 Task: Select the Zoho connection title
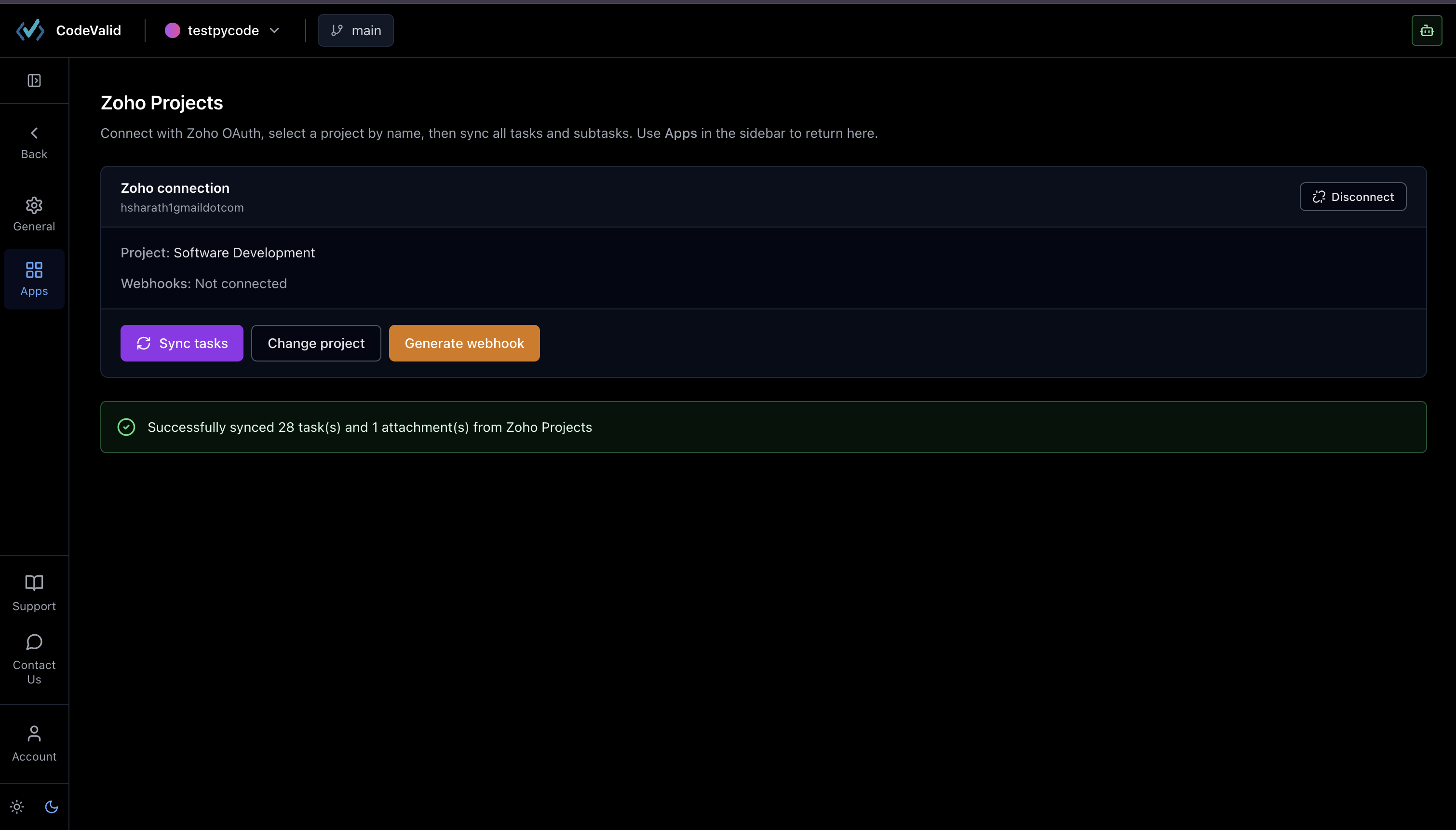click(175, 188)
